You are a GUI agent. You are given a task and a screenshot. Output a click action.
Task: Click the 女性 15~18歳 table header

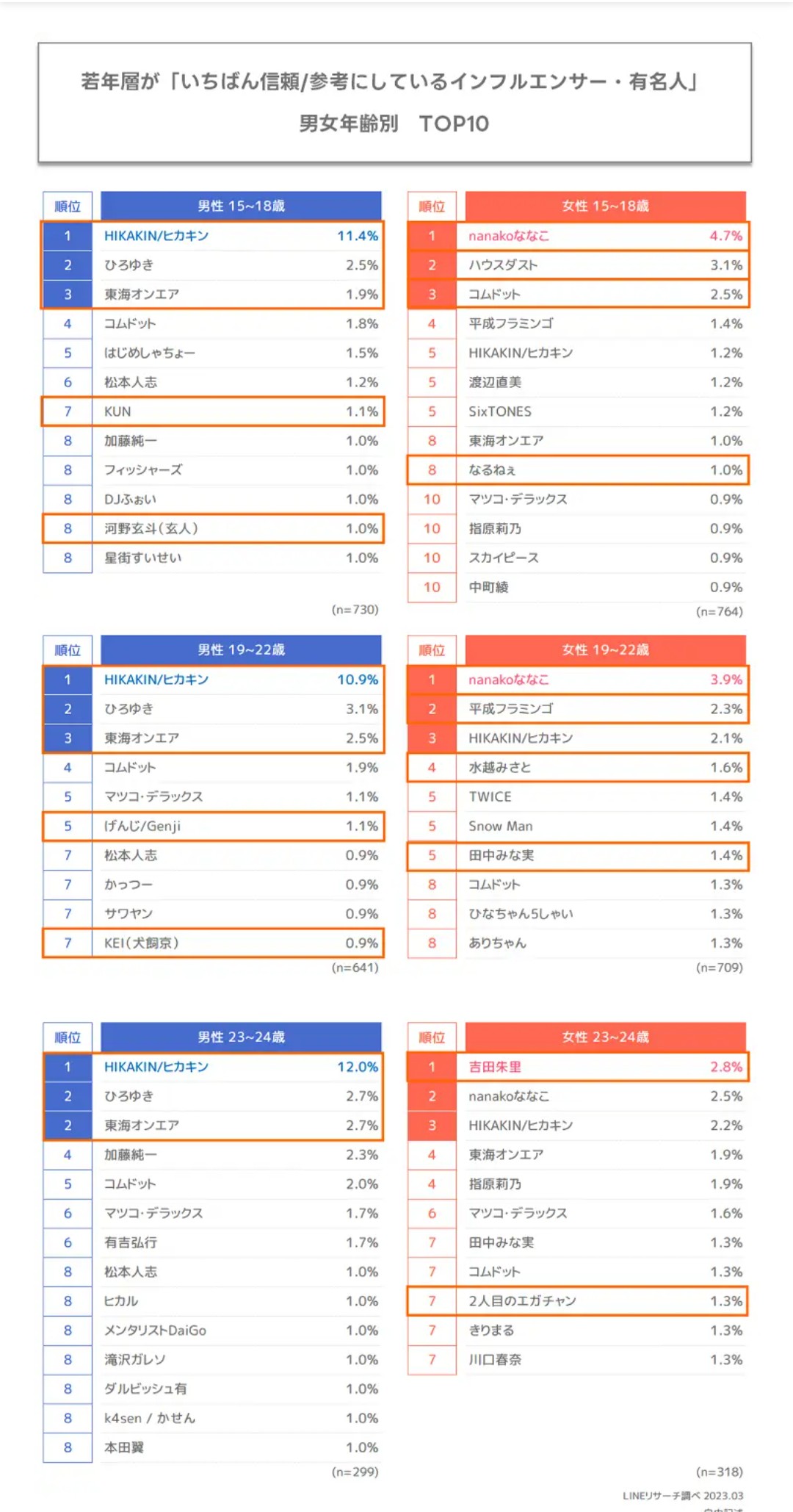(606, 206)
